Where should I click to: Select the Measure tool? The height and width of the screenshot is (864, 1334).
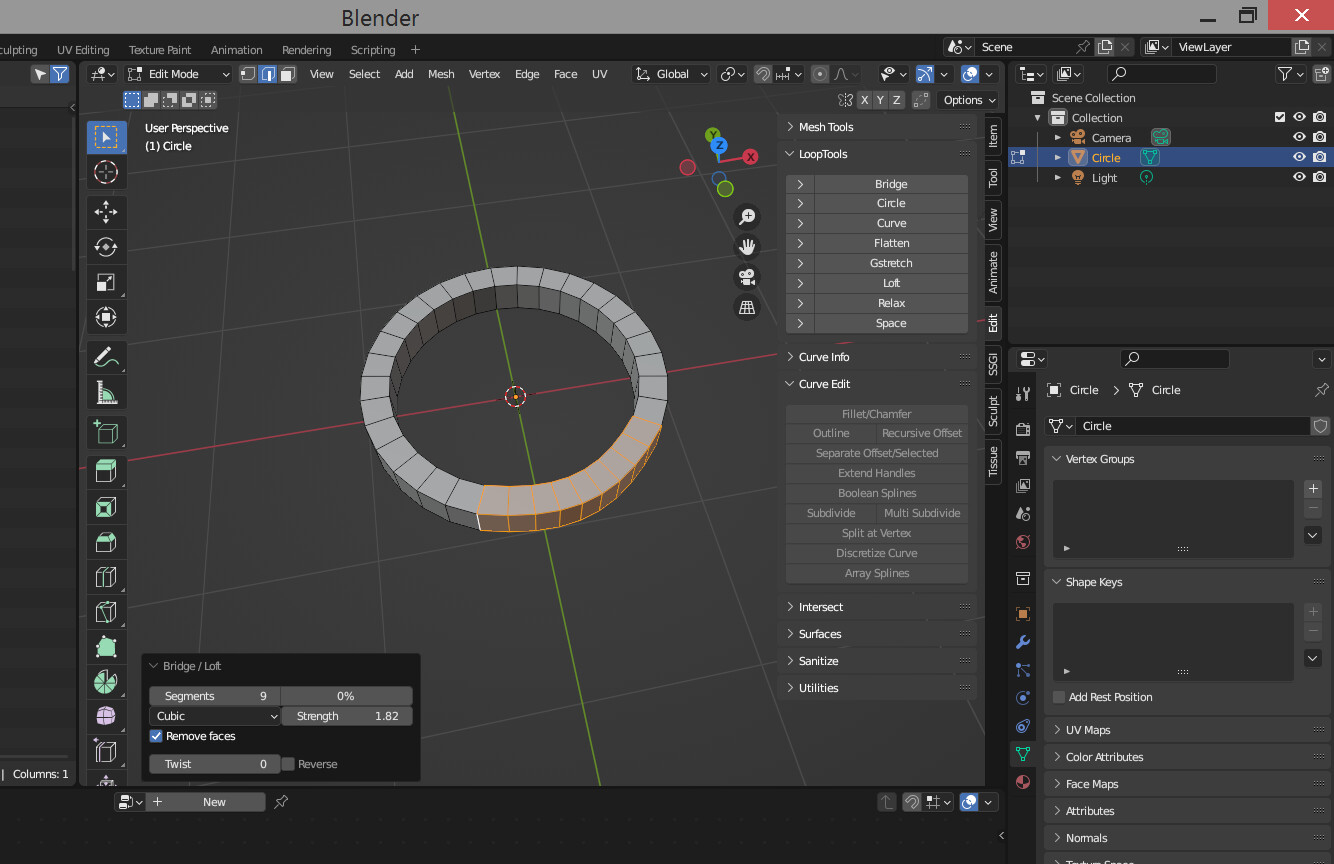point(105,392)
